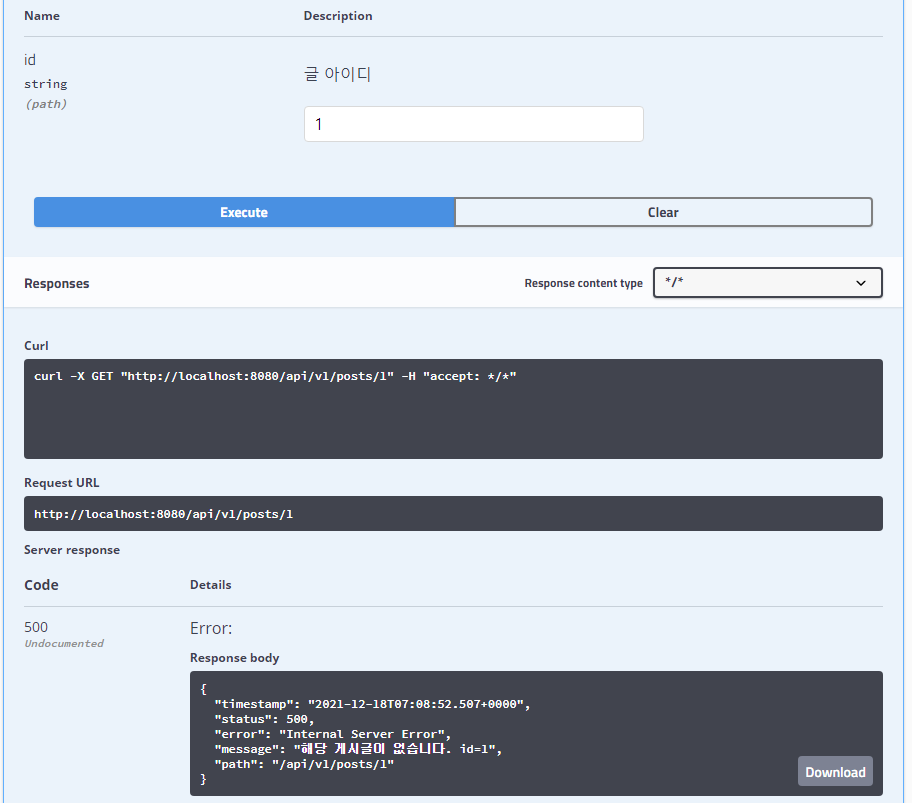912x803 pixels.
Task: Click the Clear button
Action: (x=663, y=212)
